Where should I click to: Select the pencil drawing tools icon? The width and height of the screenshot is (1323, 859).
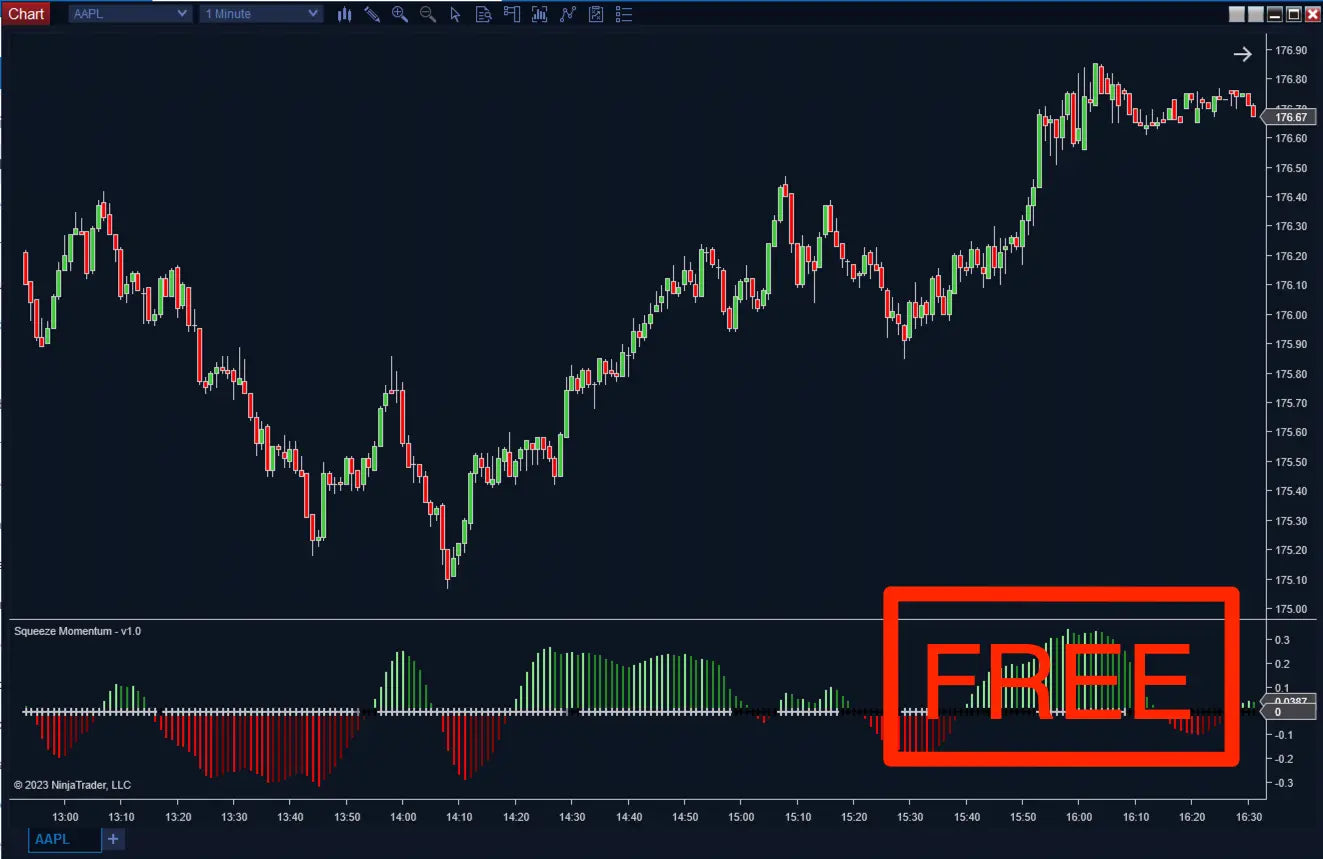pos(372,14)
